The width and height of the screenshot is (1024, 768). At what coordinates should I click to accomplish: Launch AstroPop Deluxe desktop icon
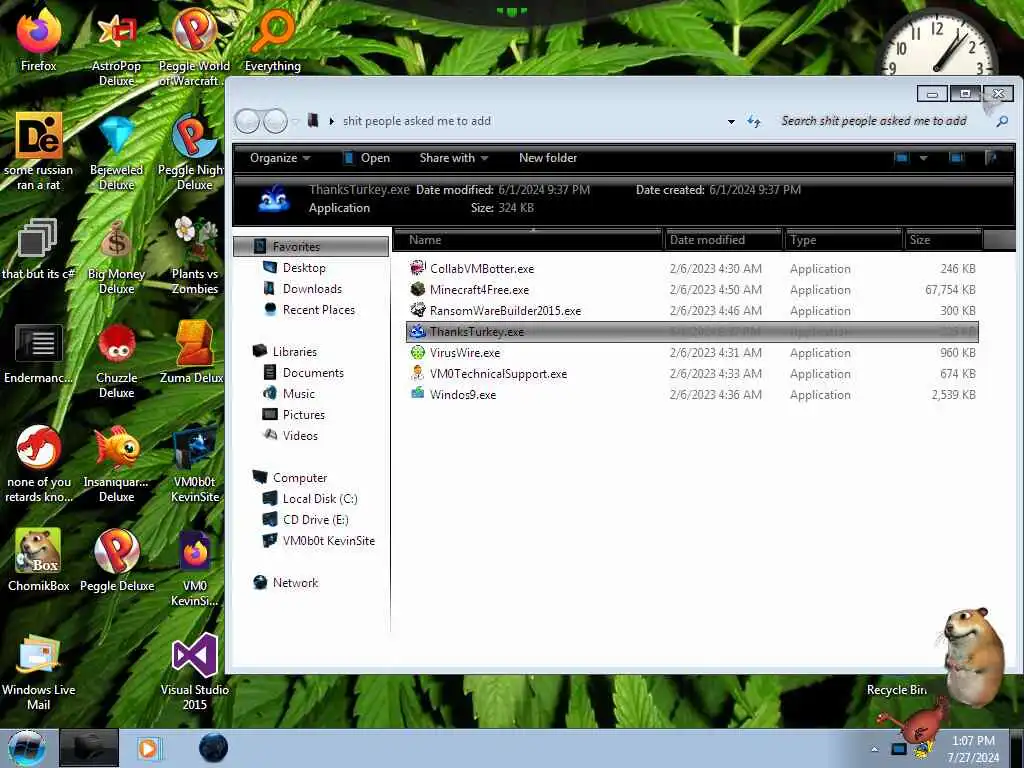[x=116, y=48]
